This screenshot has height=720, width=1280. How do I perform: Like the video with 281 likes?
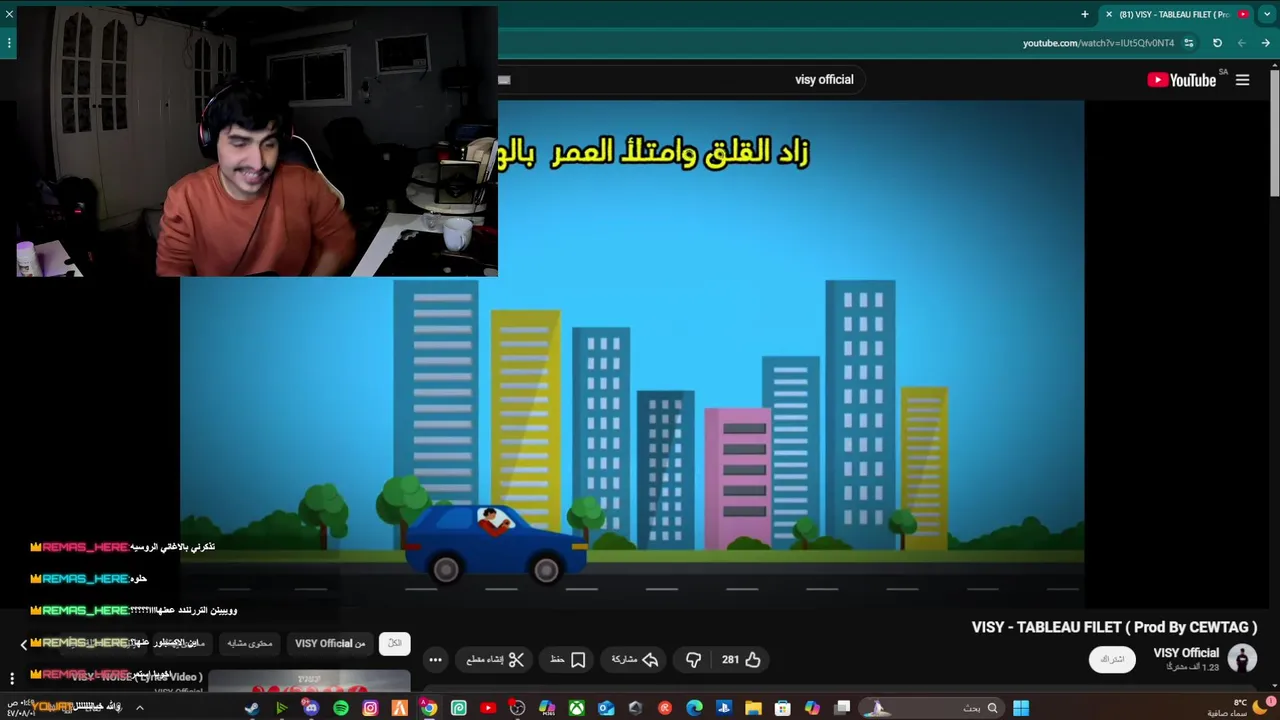[x=741, y=660]
